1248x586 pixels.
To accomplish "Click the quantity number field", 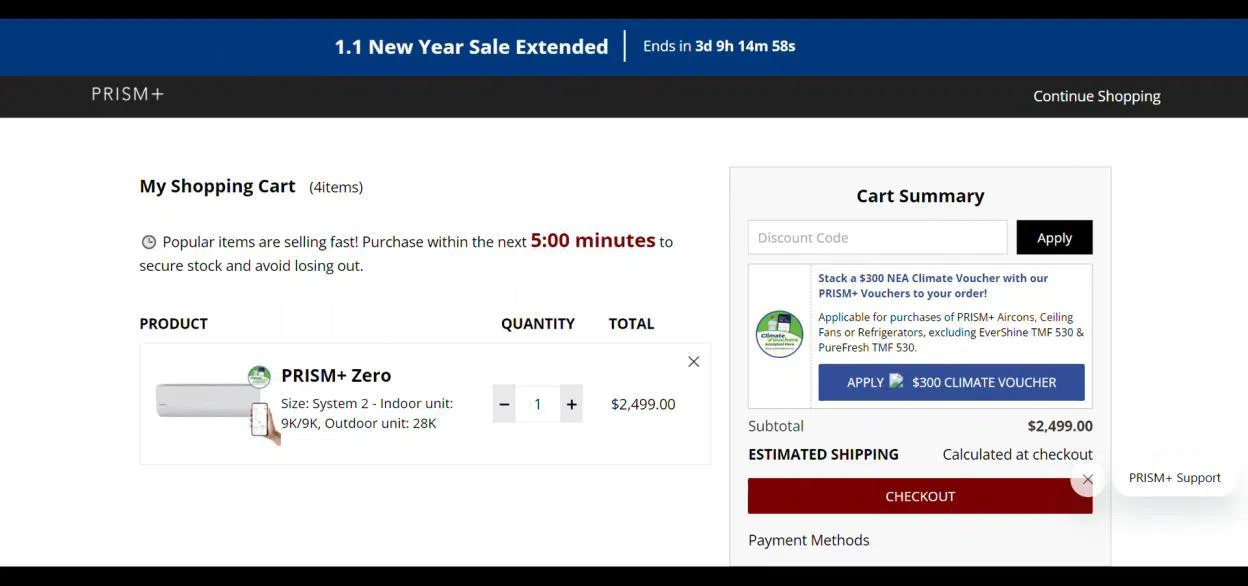I will (537, 404).
